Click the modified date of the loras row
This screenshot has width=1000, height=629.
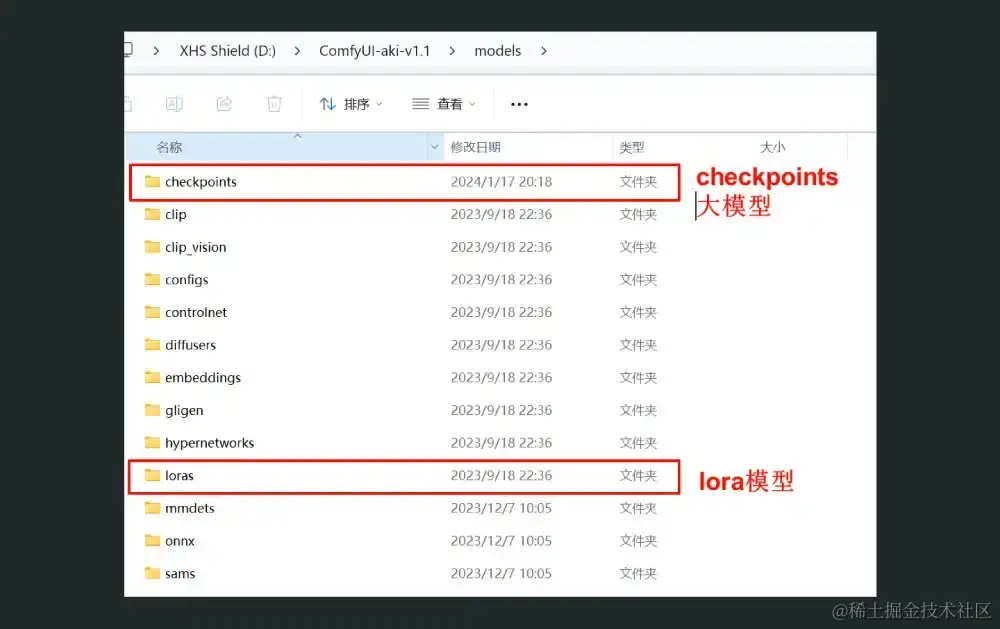[501, 475]
